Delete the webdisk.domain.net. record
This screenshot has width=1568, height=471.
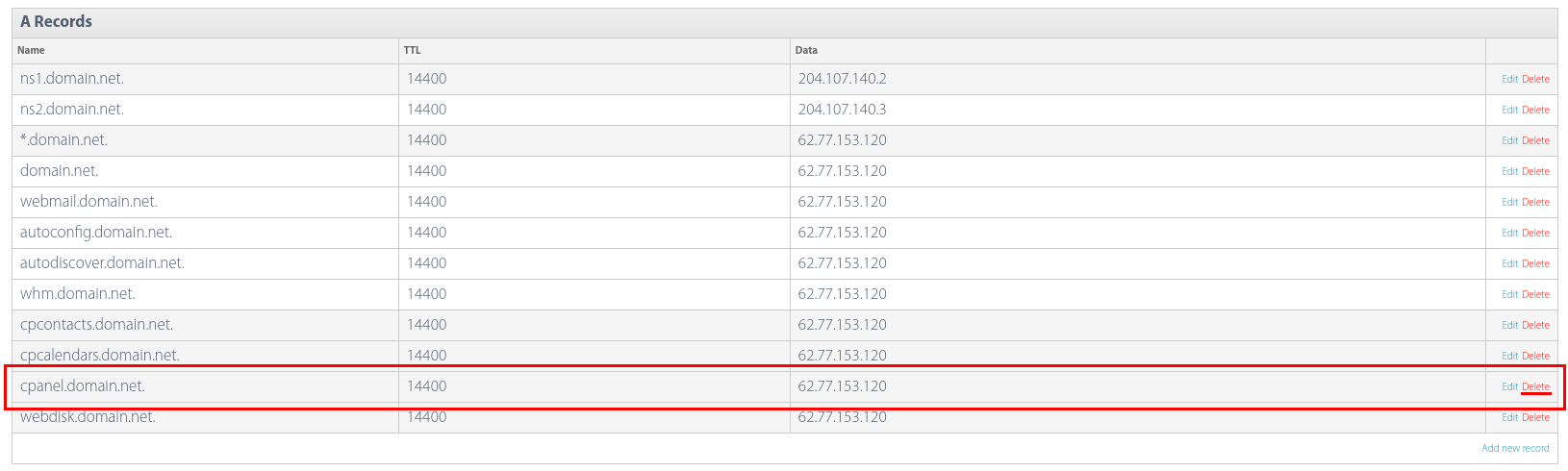(x=1535, y=417)
